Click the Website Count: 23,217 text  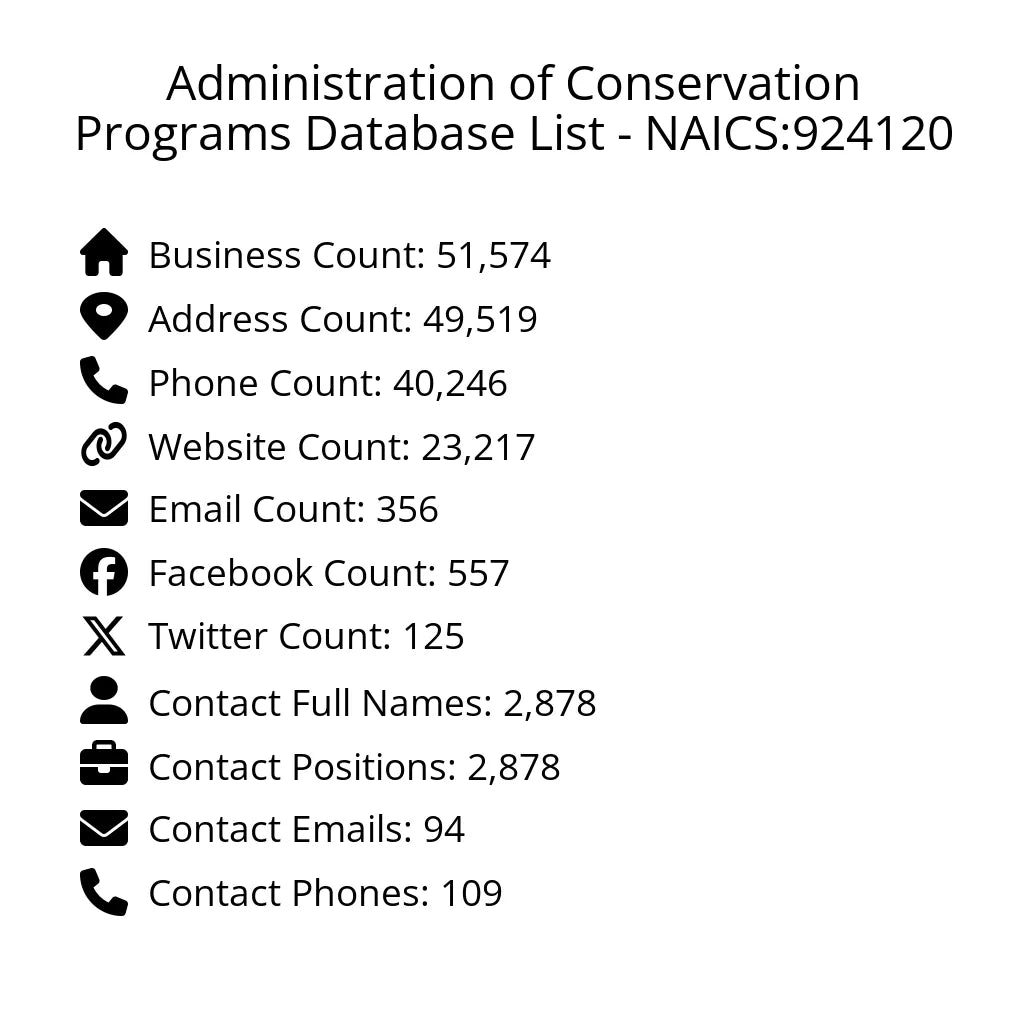tap(342, 447)
